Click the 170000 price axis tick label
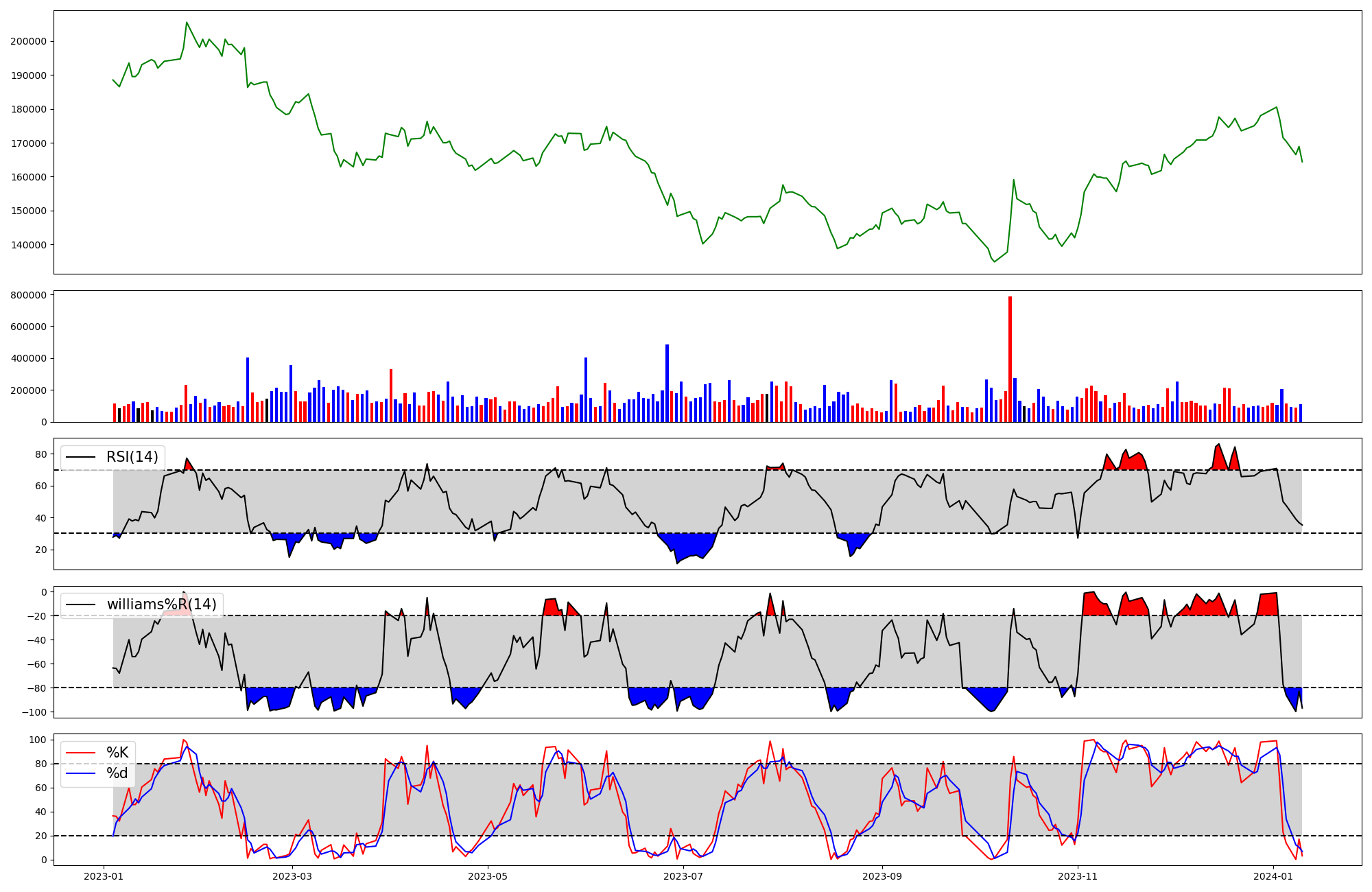 tap(29, 143)
